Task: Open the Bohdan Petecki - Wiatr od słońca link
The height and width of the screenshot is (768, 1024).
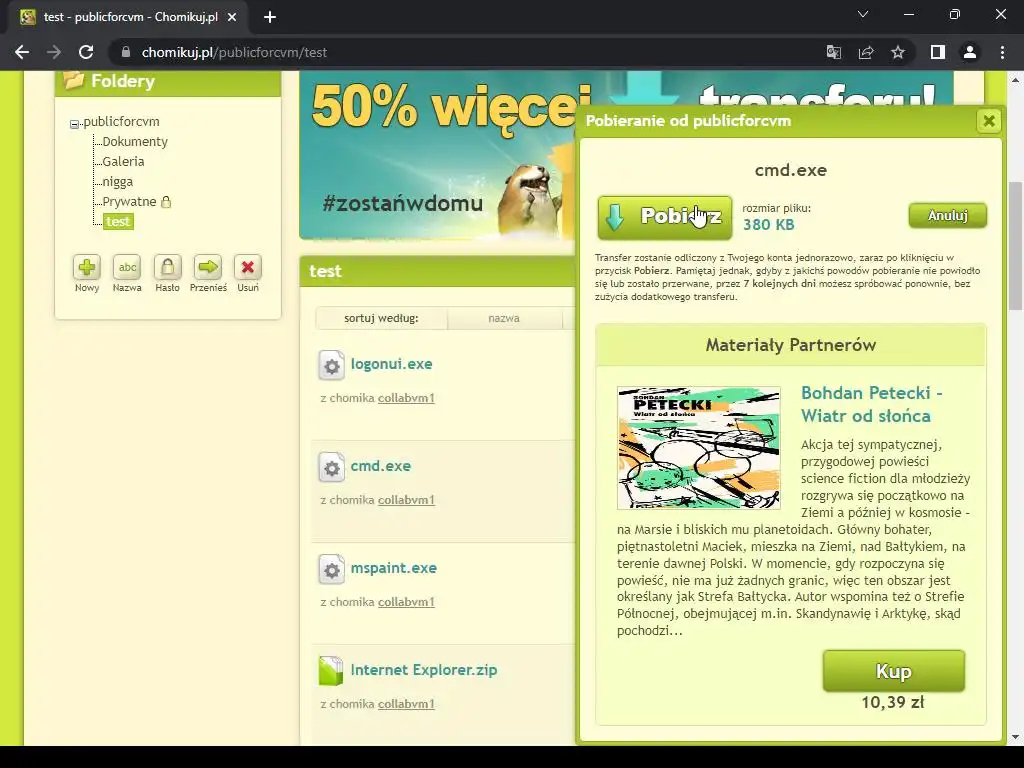Action: point(871,404)
